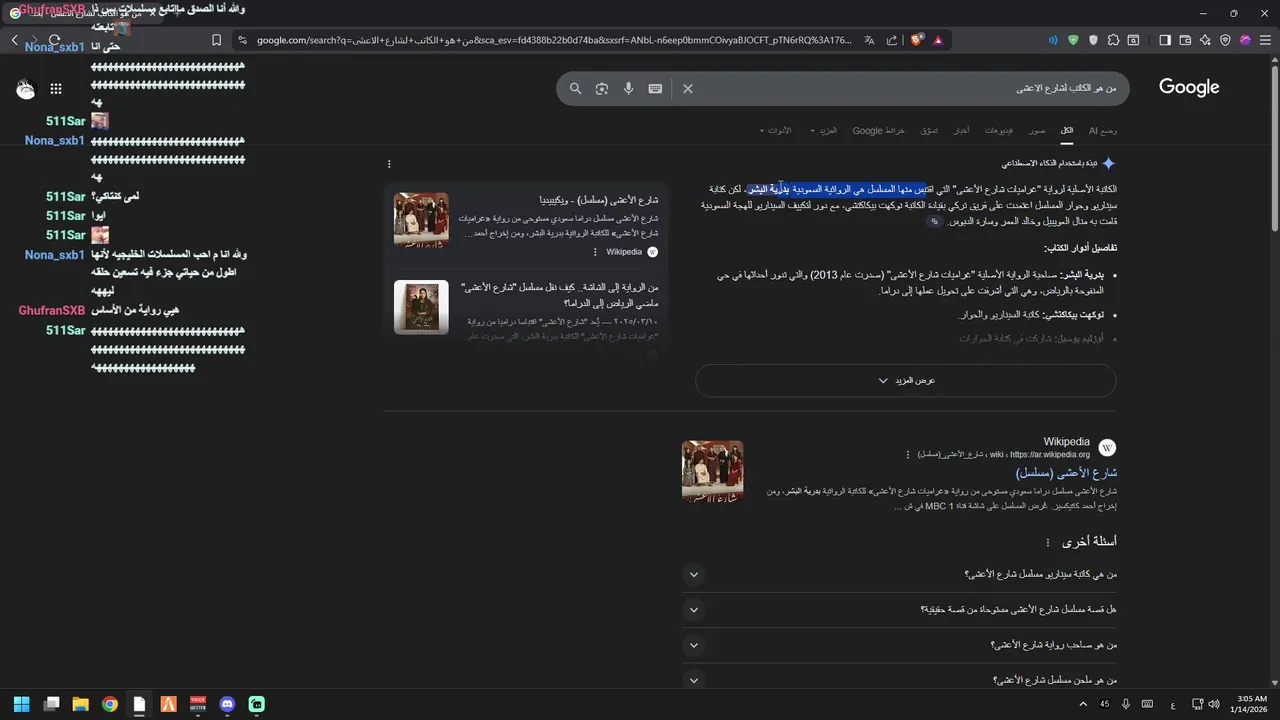Toggle the browser sidebar panel icon

coord(1165,40)
